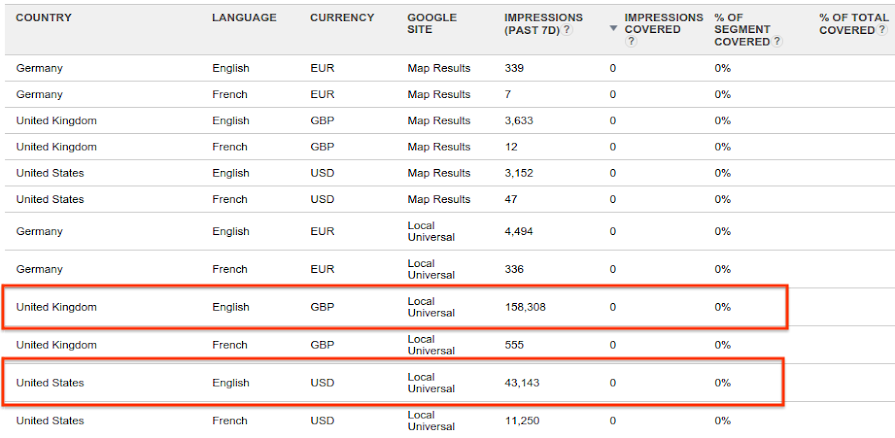Sort by Language column header

pos(244,18)
